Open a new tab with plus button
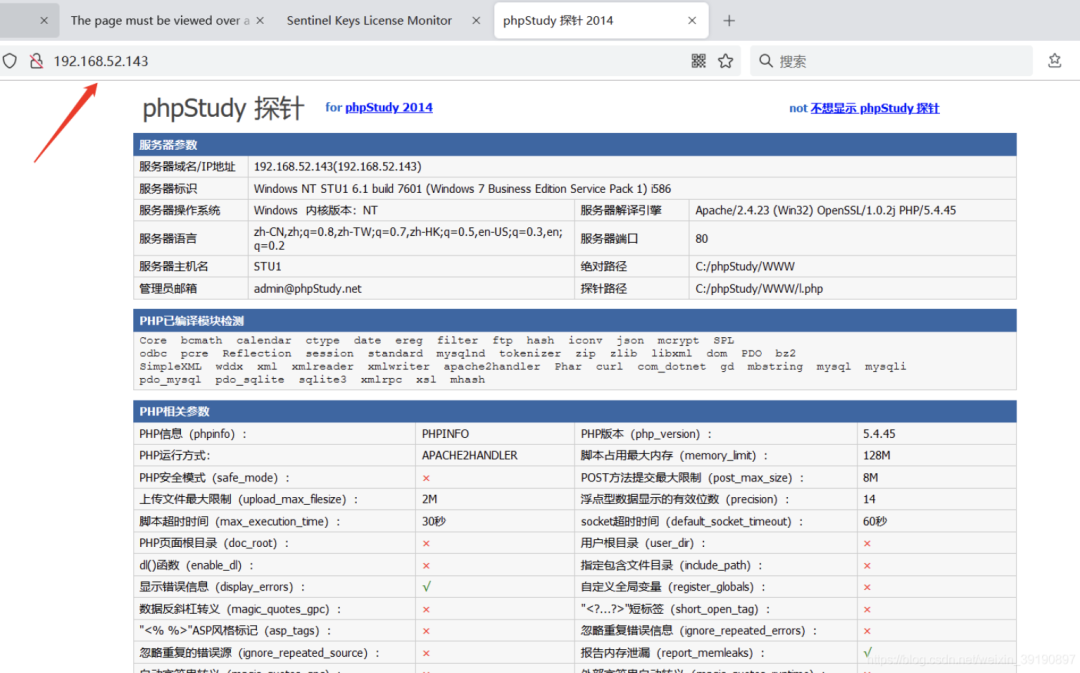This screenshot has height=673, width=1080. [x=729, y=21]
